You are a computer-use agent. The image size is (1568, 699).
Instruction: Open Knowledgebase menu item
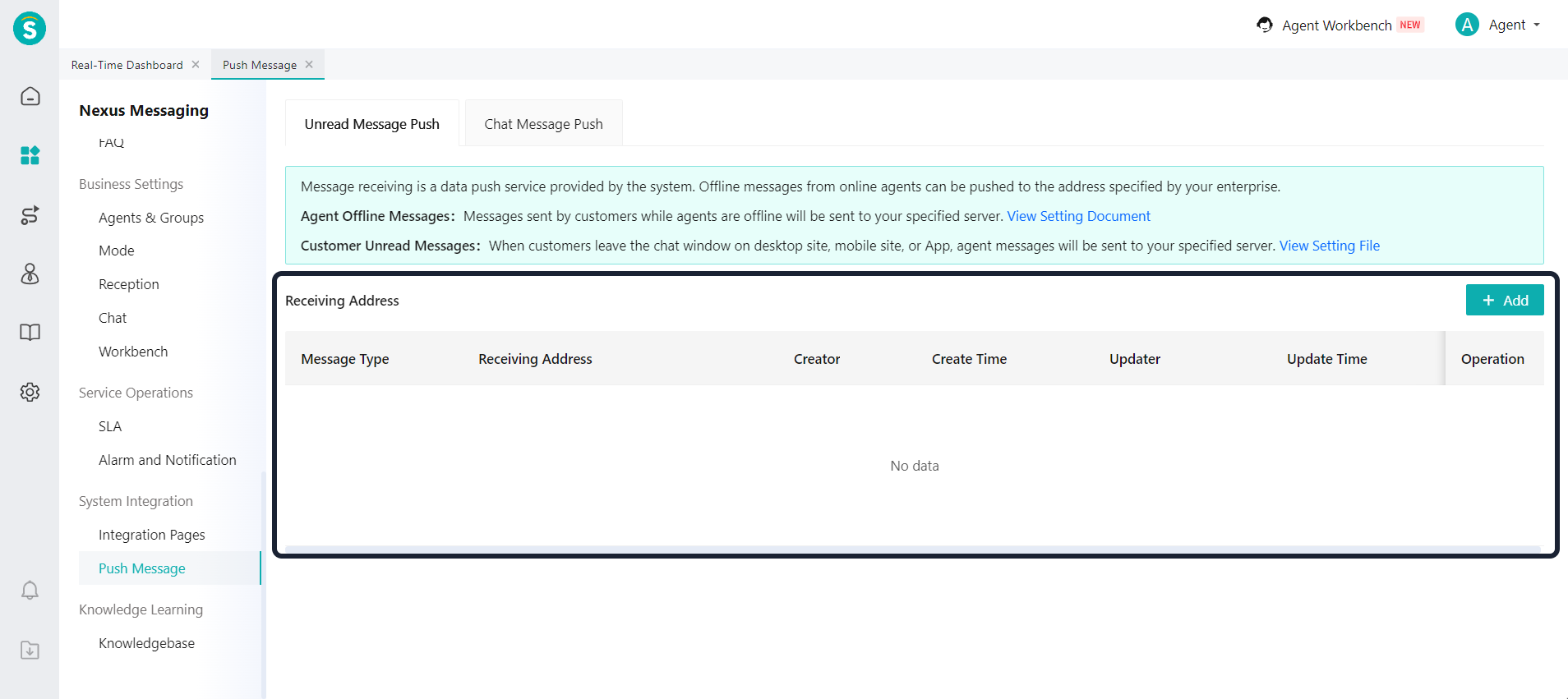(x=147, y=643)
